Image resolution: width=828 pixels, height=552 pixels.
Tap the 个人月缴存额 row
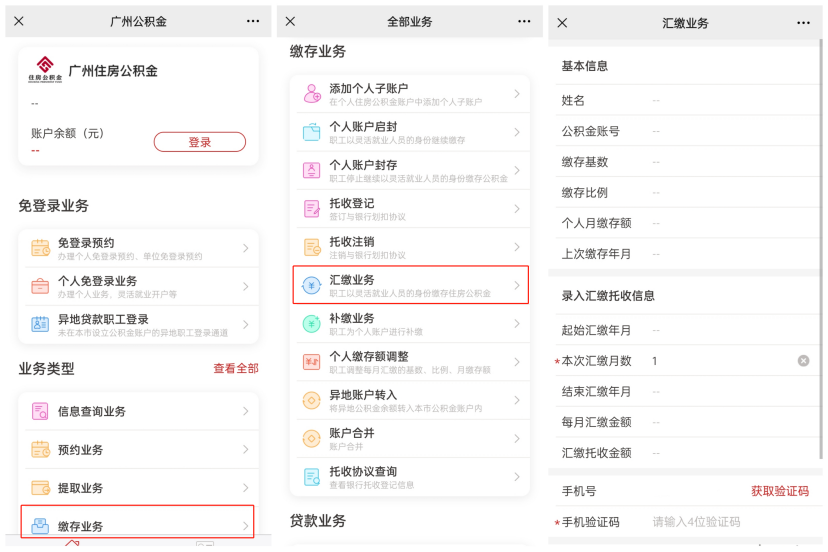point(686,223)
